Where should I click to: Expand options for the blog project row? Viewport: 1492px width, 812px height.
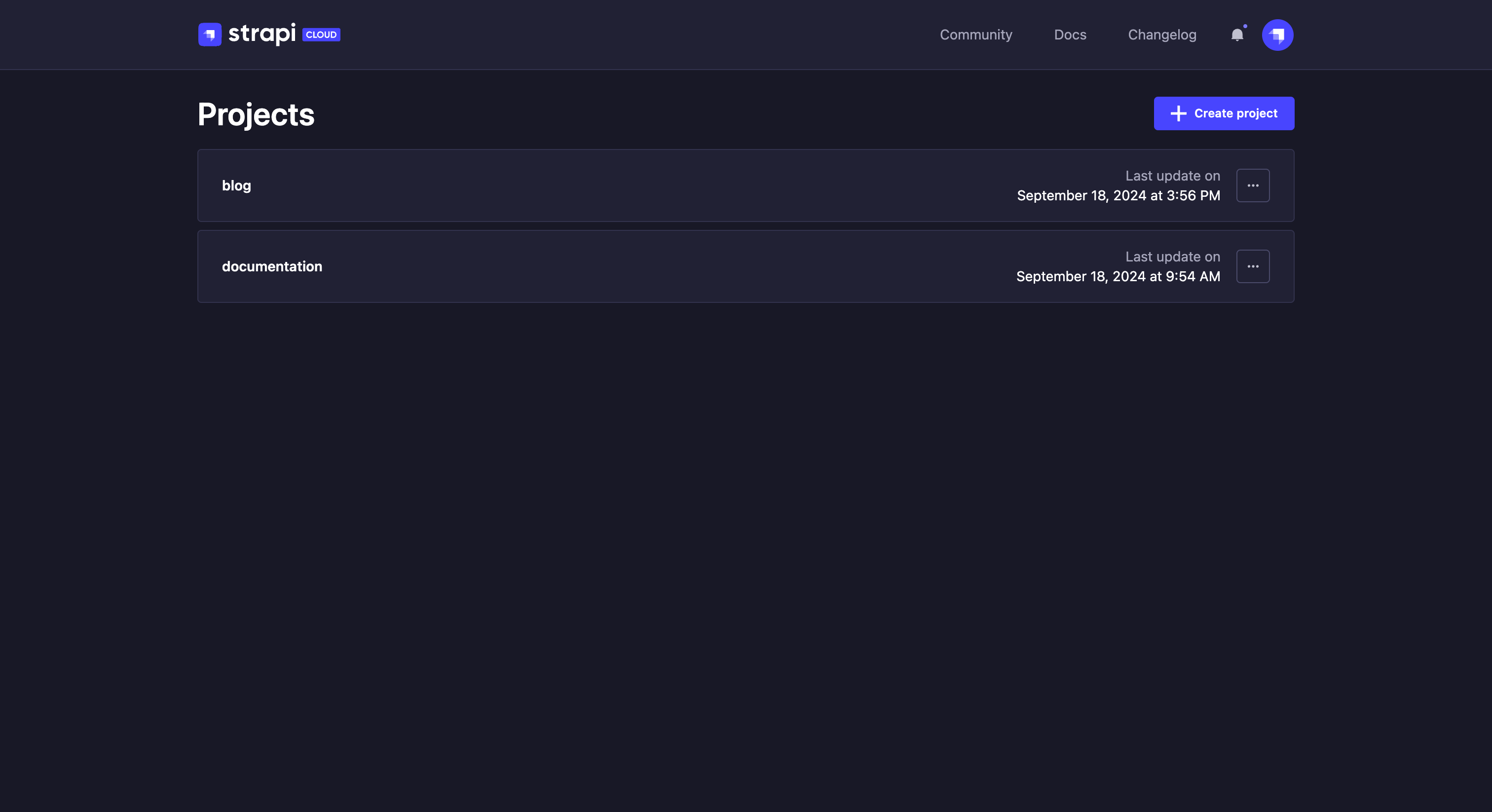pyautogui.click(x=1253, y=185)
